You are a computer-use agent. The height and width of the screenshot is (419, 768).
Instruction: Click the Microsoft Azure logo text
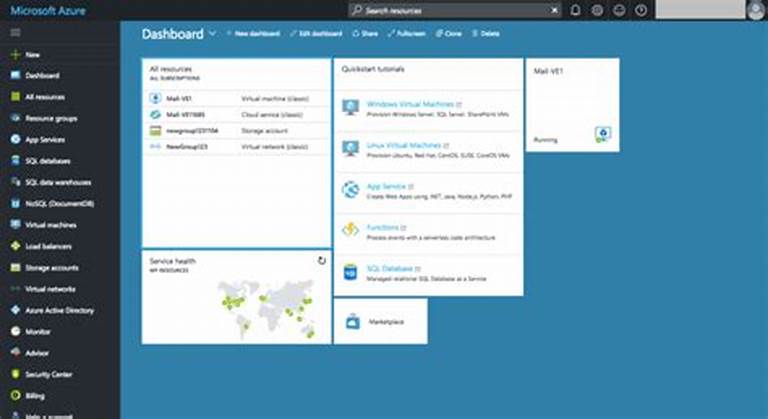pos(48,10)
